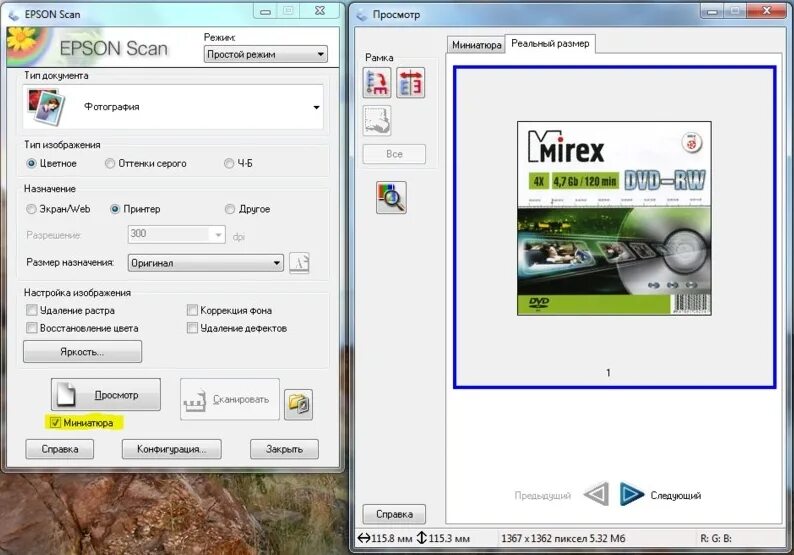The image size is (794, 555).
Task: Click the R: G: B: status readout
Action: 716,538
